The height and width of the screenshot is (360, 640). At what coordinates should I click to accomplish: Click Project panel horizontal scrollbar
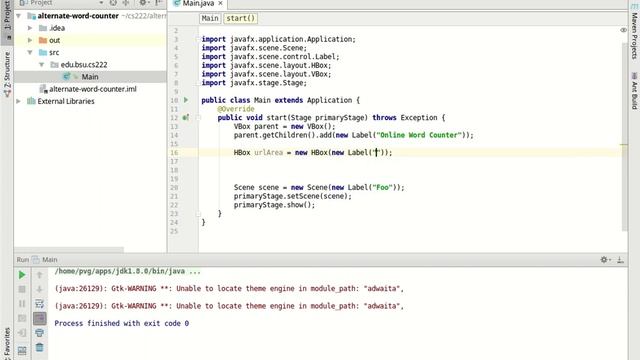(69, 249)
